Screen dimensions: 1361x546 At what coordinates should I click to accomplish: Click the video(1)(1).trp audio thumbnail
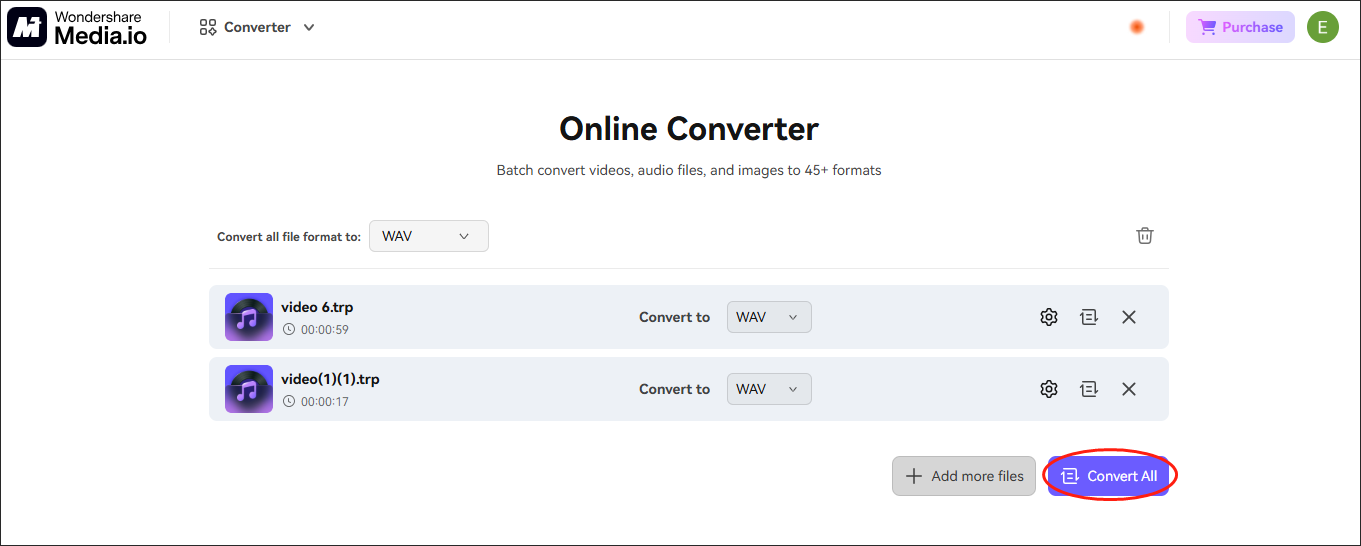(x=249, y=389)
